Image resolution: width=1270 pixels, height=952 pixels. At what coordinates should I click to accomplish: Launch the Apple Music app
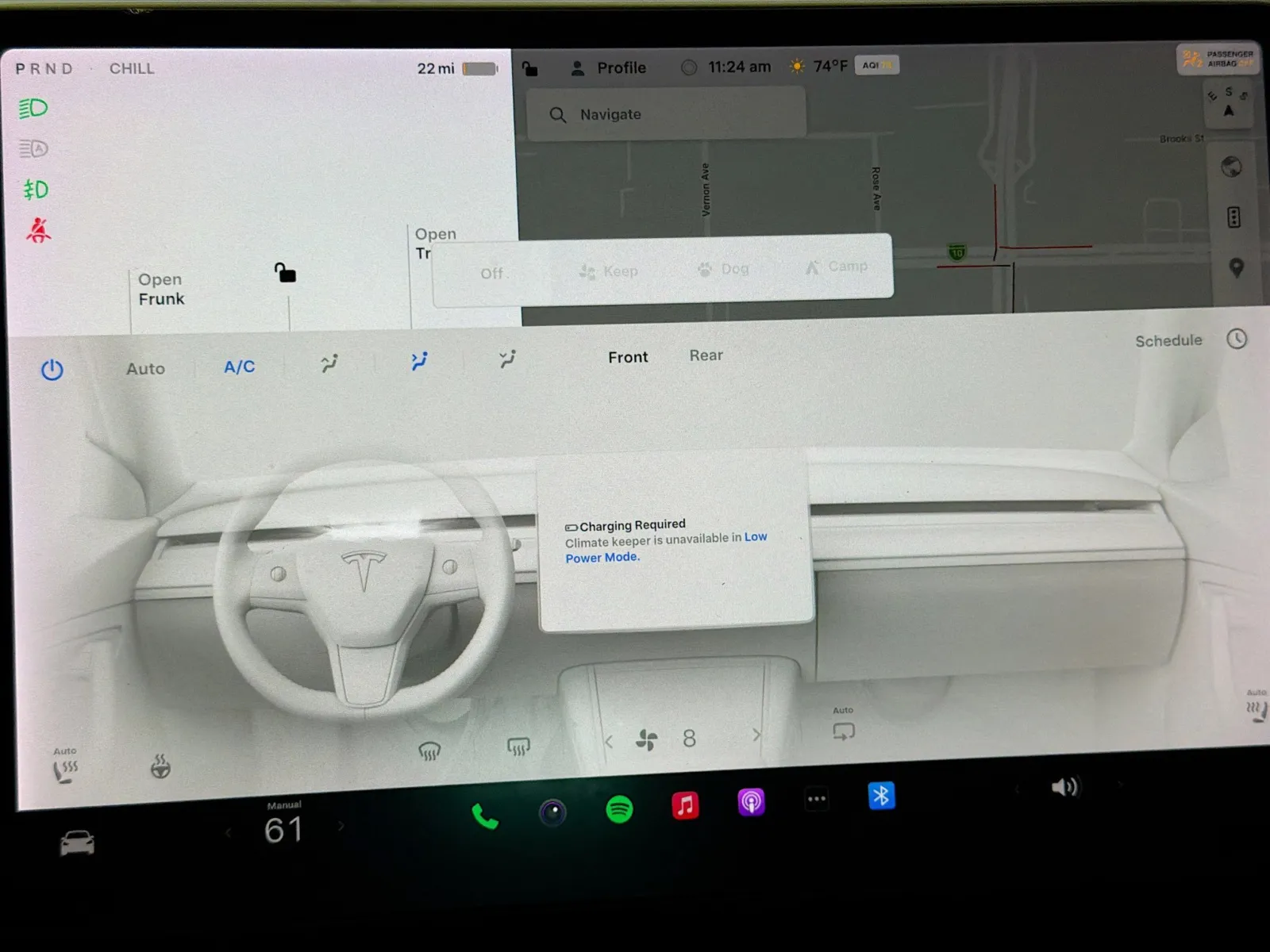685,805
